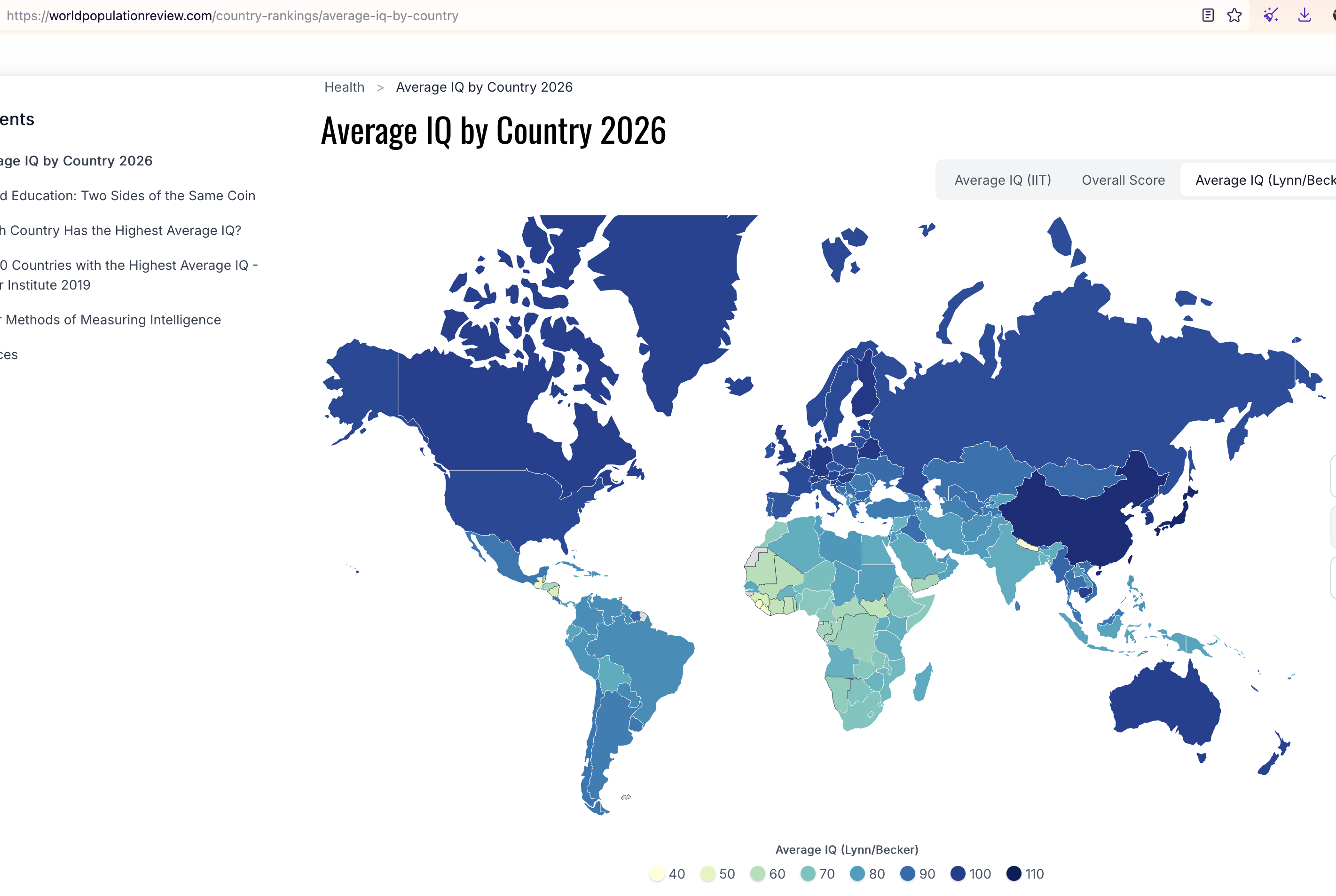Viewport: 1336px width, 896px height.
Task: Select the Average IQ (Lynn/Becker) tab
Action: pos(1263,180)
